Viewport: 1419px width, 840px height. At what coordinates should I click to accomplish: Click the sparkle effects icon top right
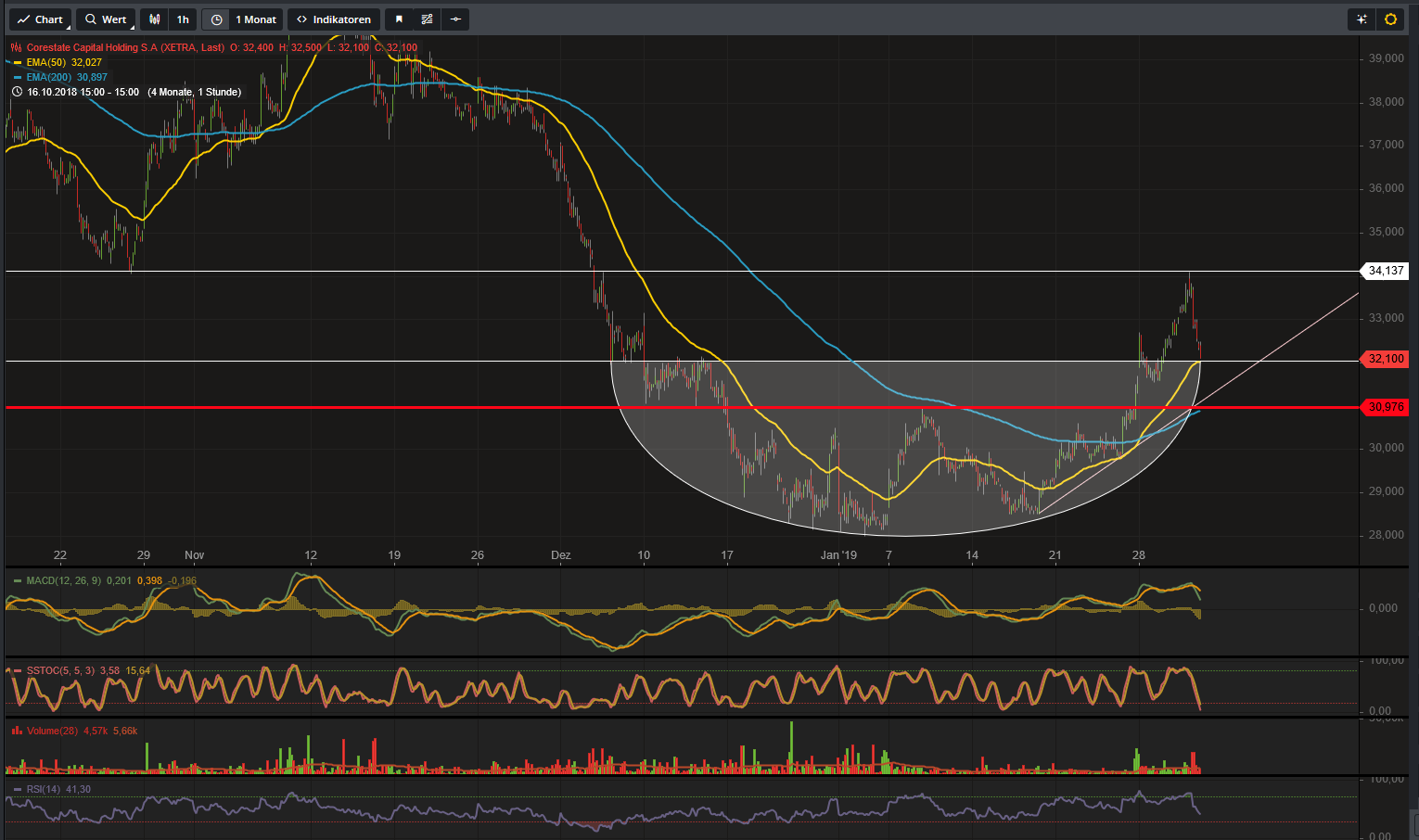click(x=1361, y=19)
